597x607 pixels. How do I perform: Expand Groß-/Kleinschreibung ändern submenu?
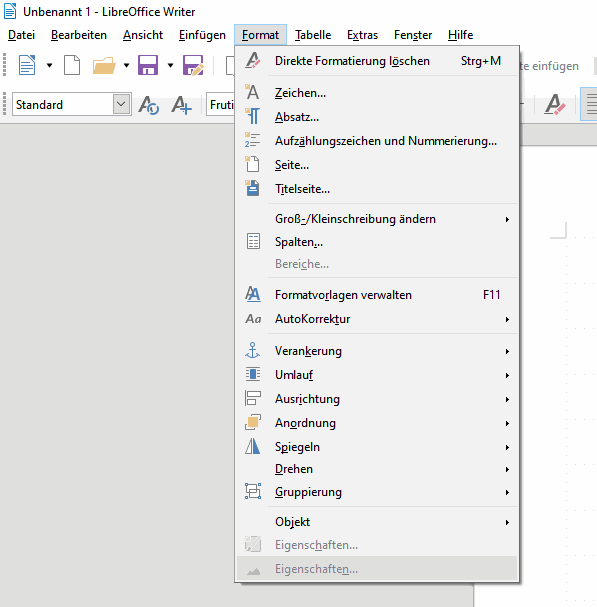pos(377,219)
